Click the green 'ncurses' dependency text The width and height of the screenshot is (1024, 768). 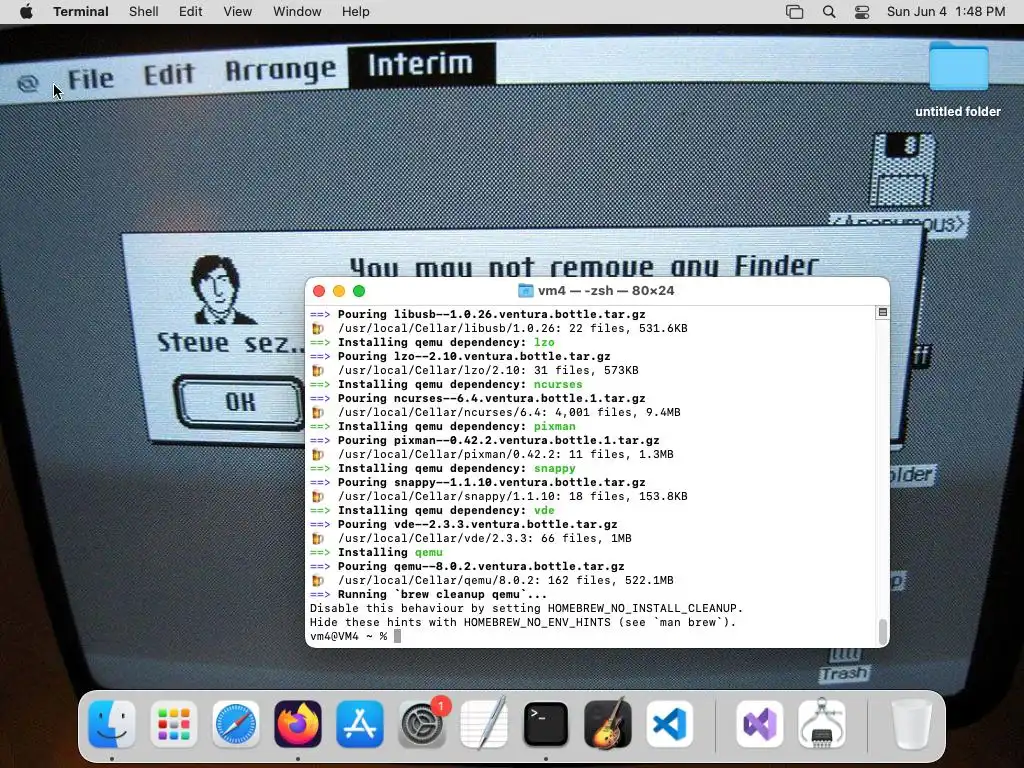pyautogui.click(x=558, y=385)
